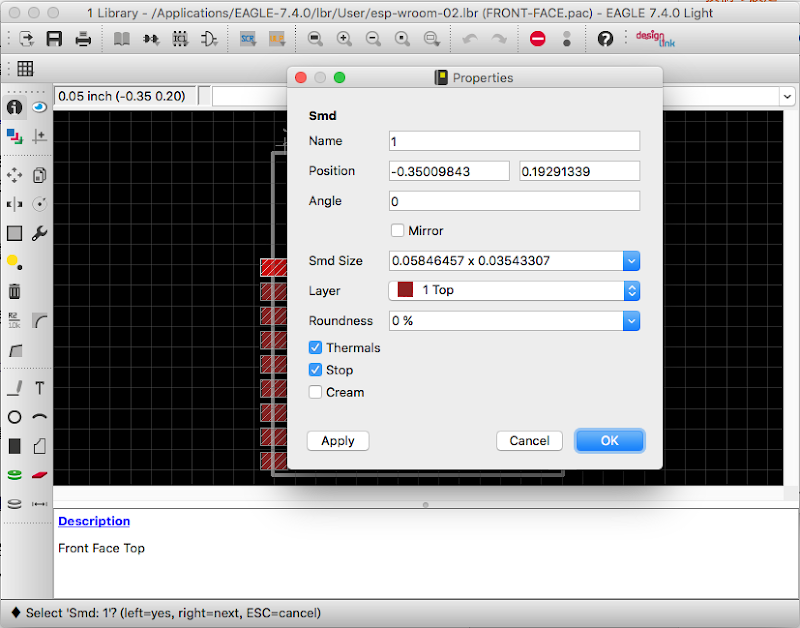The width and height of the screenshot is (800, 628).
Task: Click the Undo arrow
Action: coord(470,39)
